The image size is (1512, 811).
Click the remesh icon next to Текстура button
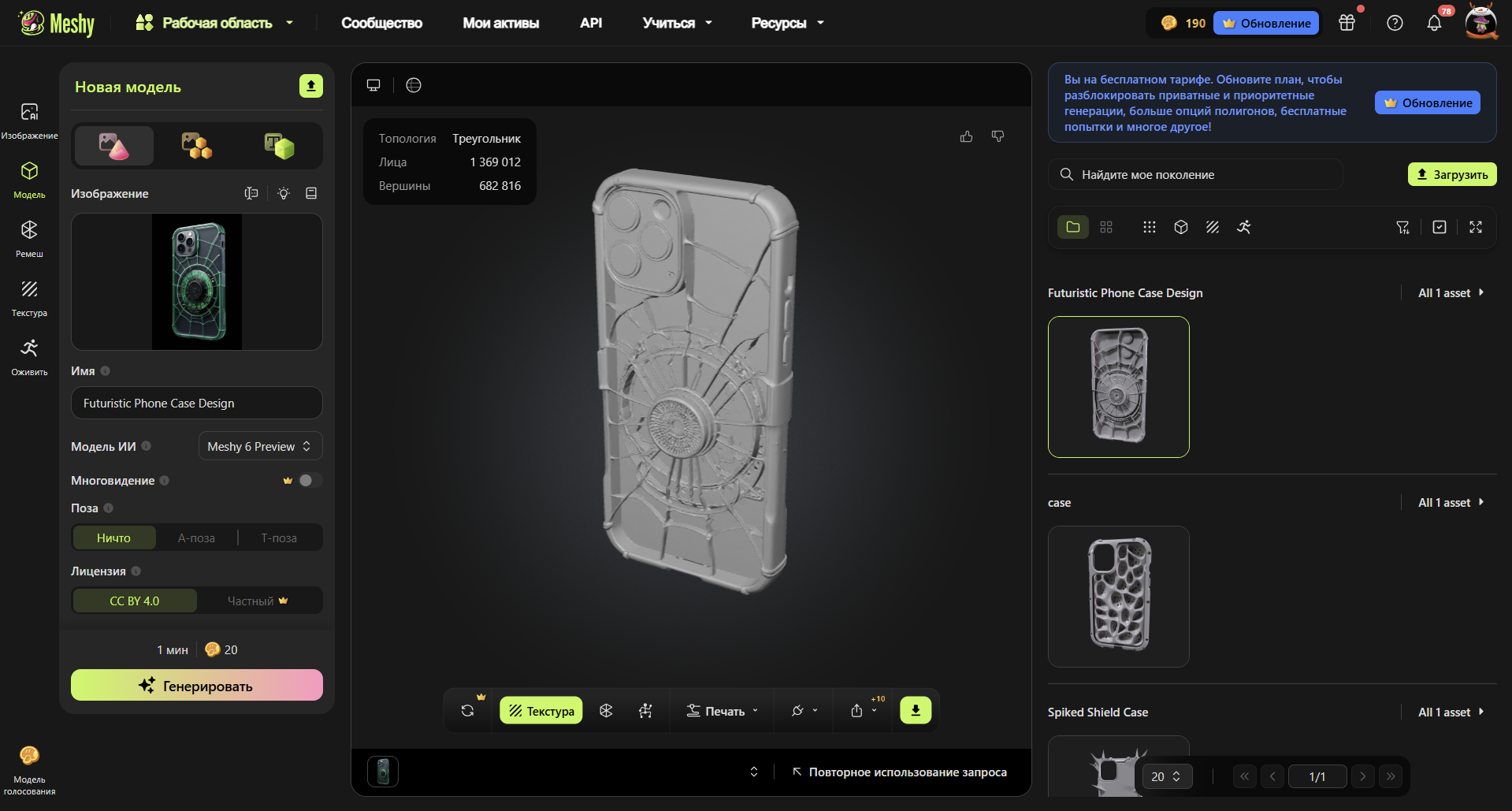(x=606, y=711)
